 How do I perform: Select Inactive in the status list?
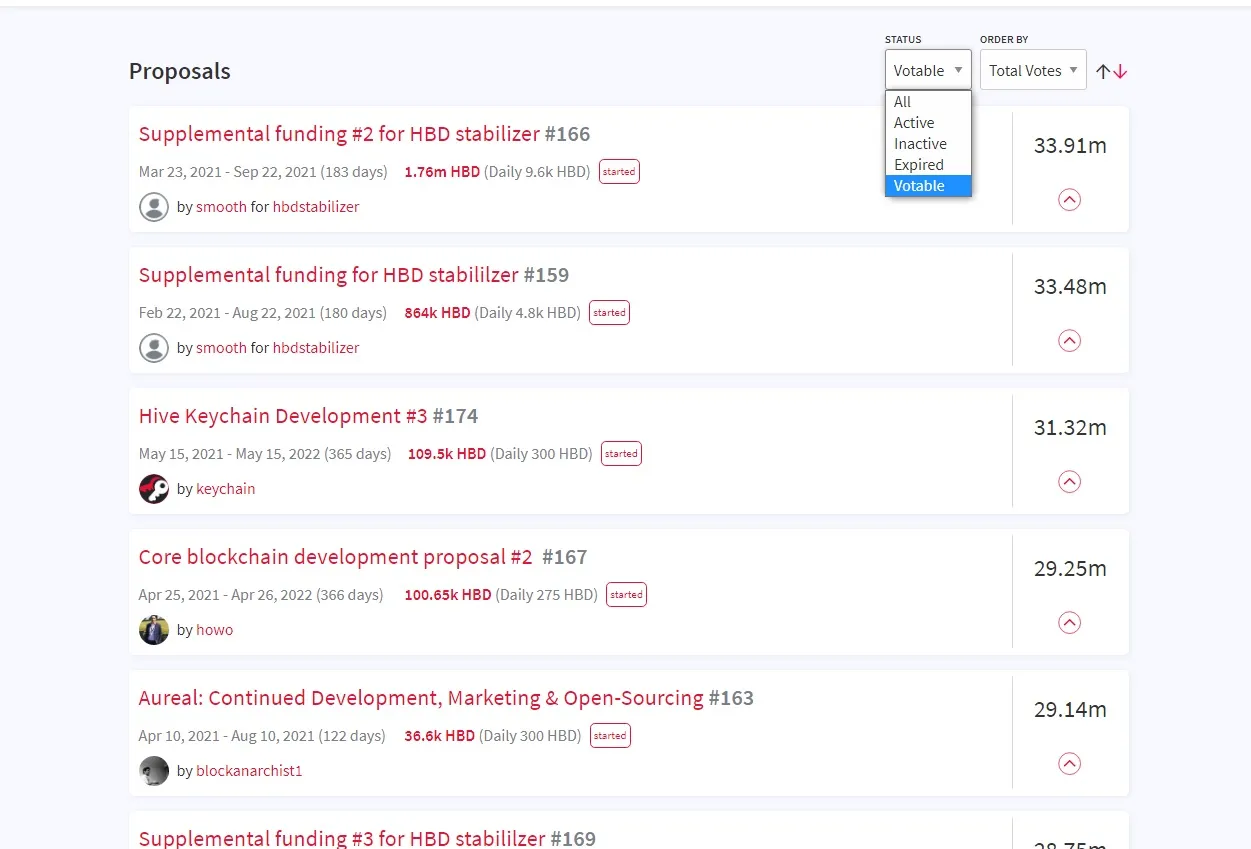click(x=928, y=144)
